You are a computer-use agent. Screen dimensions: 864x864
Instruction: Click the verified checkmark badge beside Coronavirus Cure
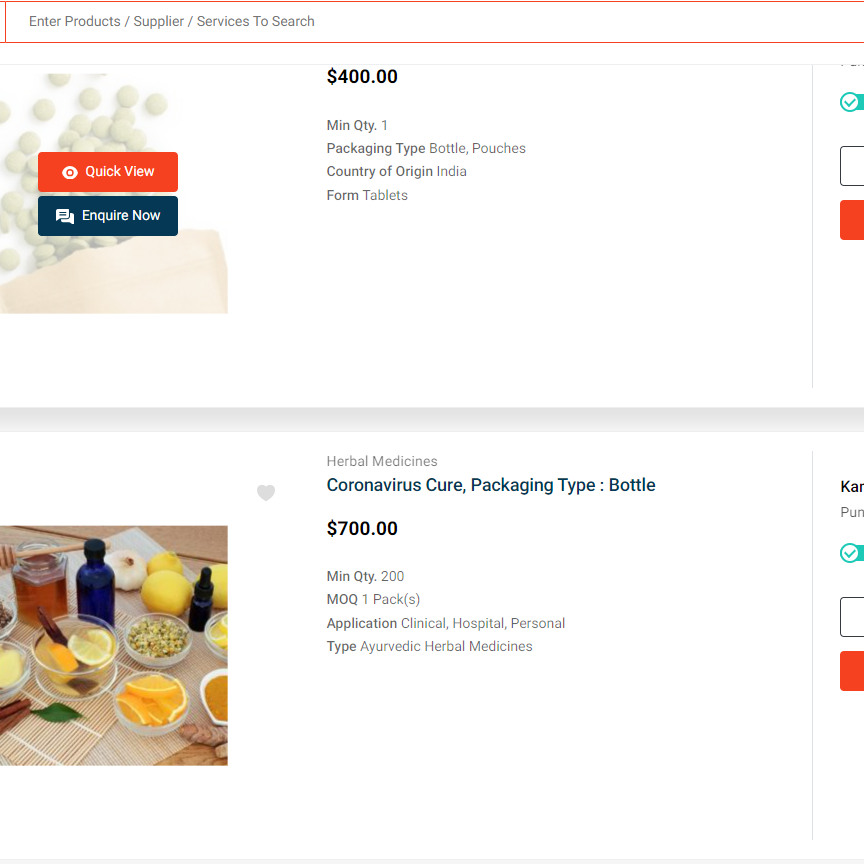tap(850, 553)
